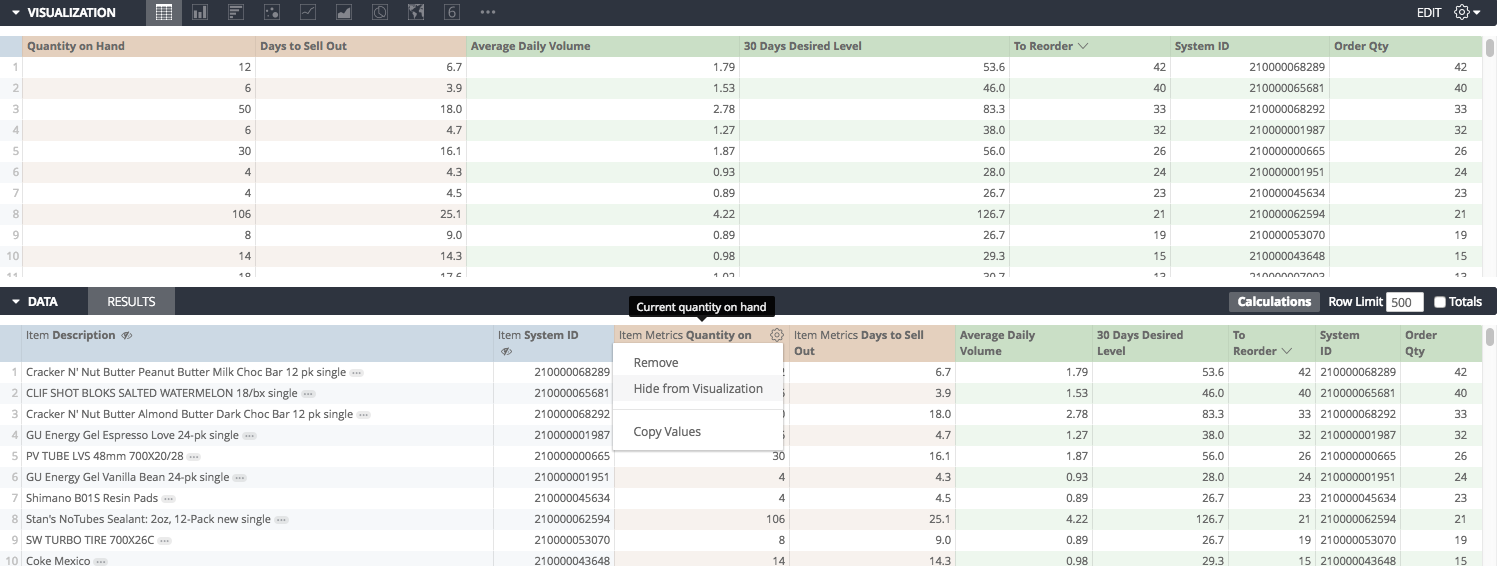The height and width of the screenshot is (587, 1498).
Task: Open ellipsis beside Stan's NoTubes Sealant
Action: point(282,520)
